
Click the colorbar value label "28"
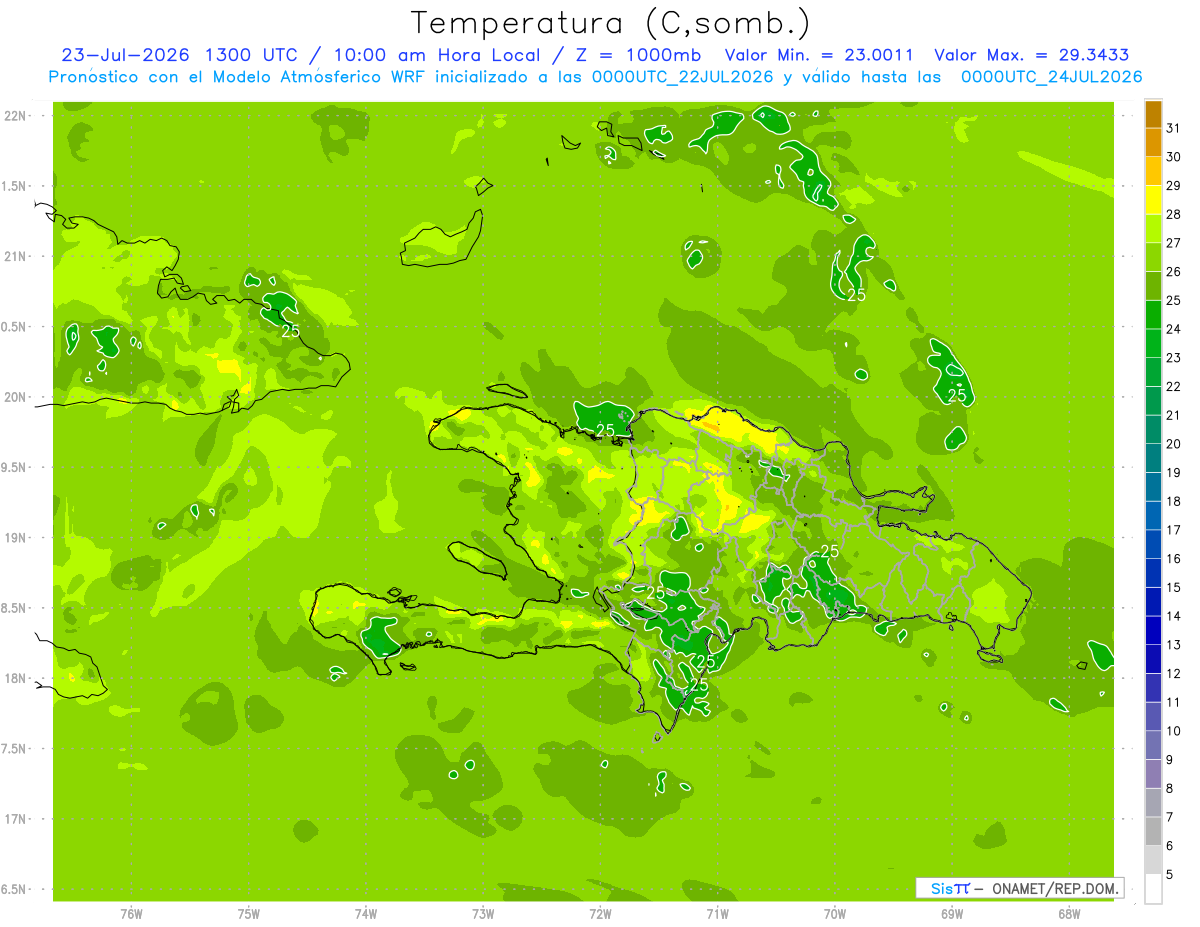[x=1174, y=214]
